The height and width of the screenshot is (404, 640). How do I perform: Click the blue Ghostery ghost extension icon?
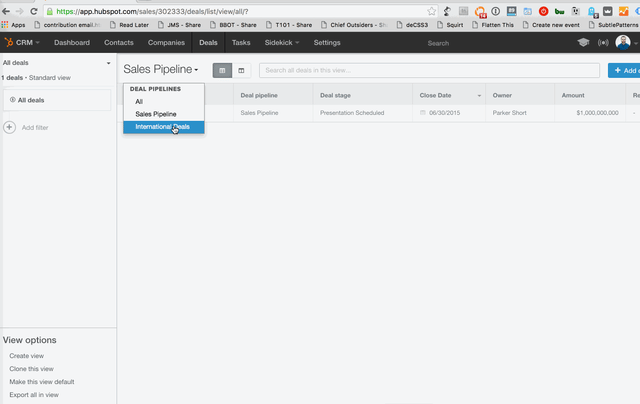pyautogui.click(x=592, y=12)
